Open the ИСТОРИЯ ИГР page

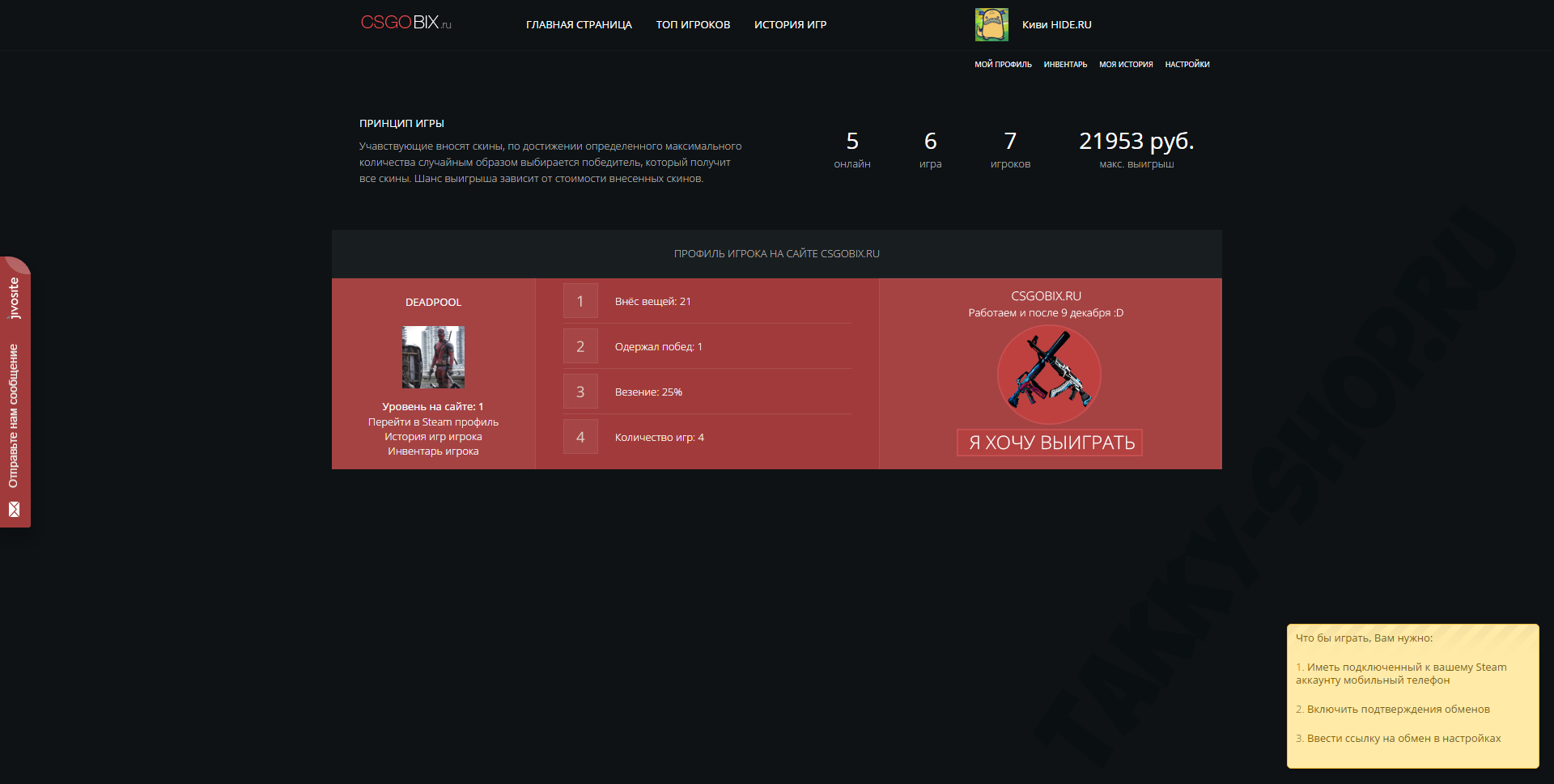click(x=790, y=24)
